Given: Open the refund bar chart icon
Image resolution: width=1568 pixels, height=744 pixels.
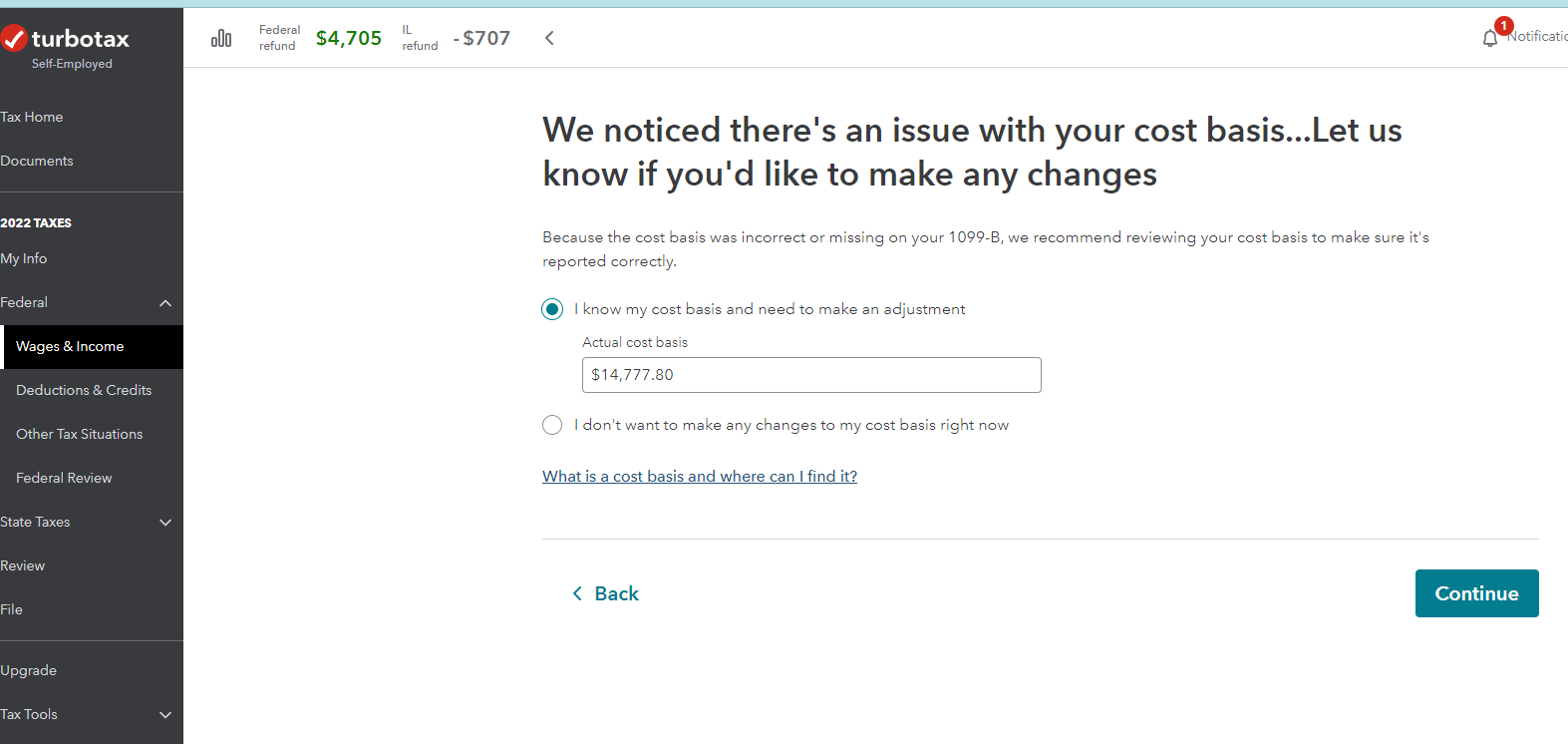Looking at the screenshot, I should (x=221, y=38).
